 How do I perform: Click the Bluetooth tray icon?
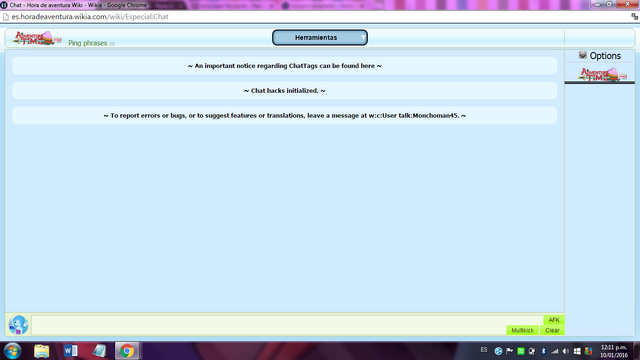(x=543, y=351)
